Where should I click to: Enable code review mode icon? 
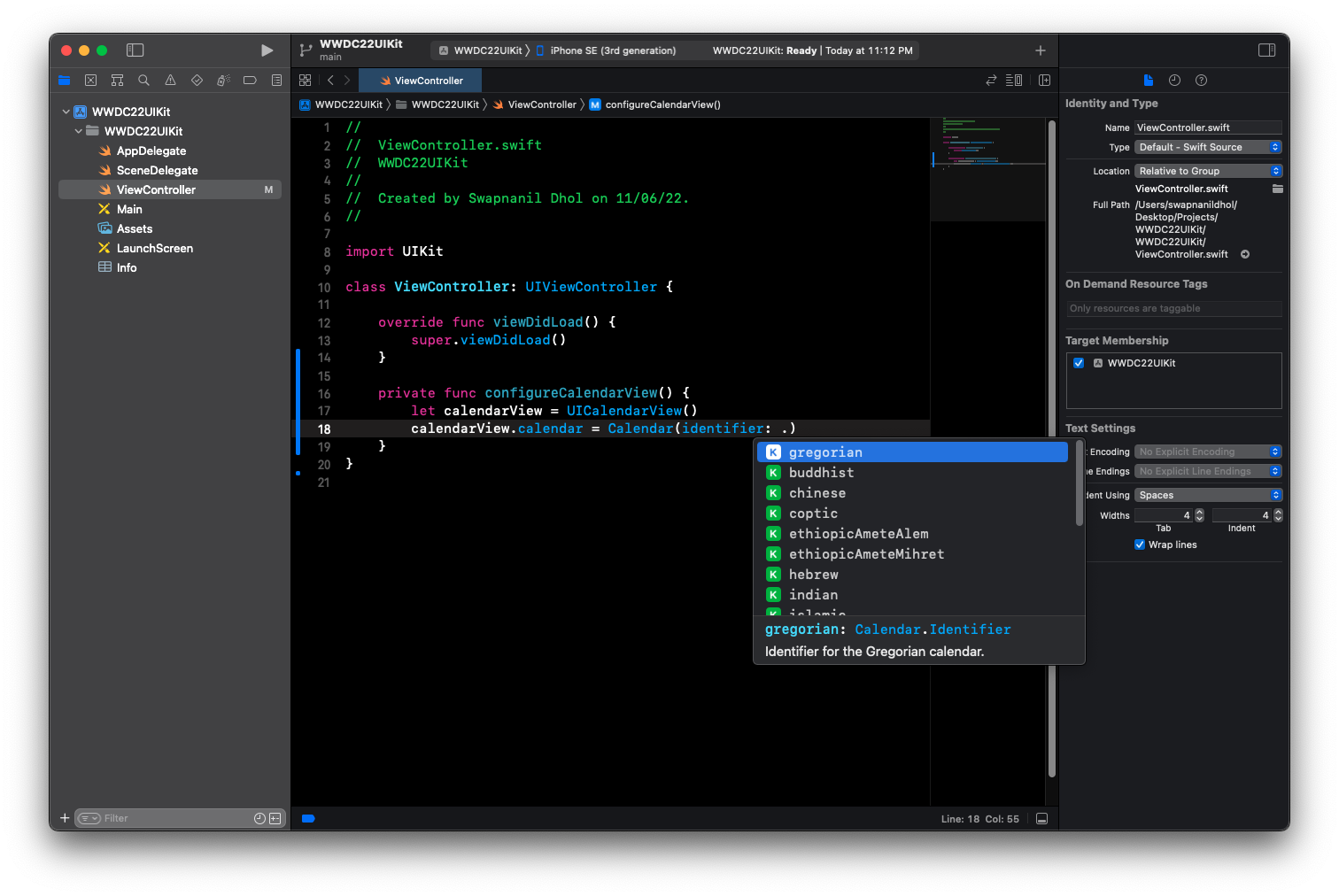pos(991,81)
